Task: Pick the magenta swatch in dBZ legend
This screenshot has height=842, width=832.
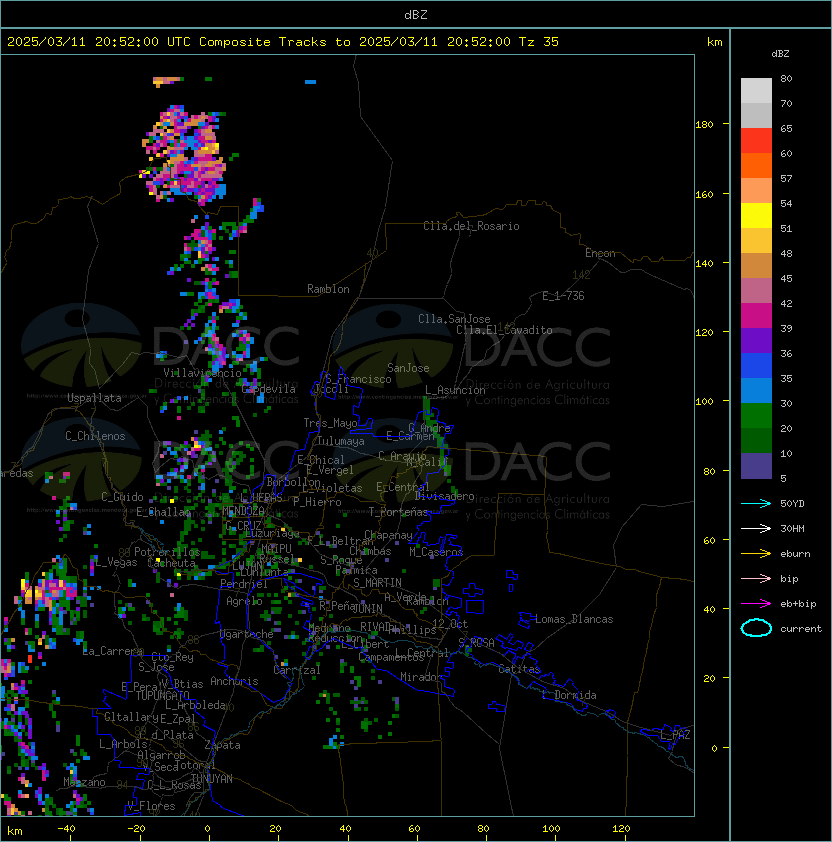Action: (x=756, y=316)
